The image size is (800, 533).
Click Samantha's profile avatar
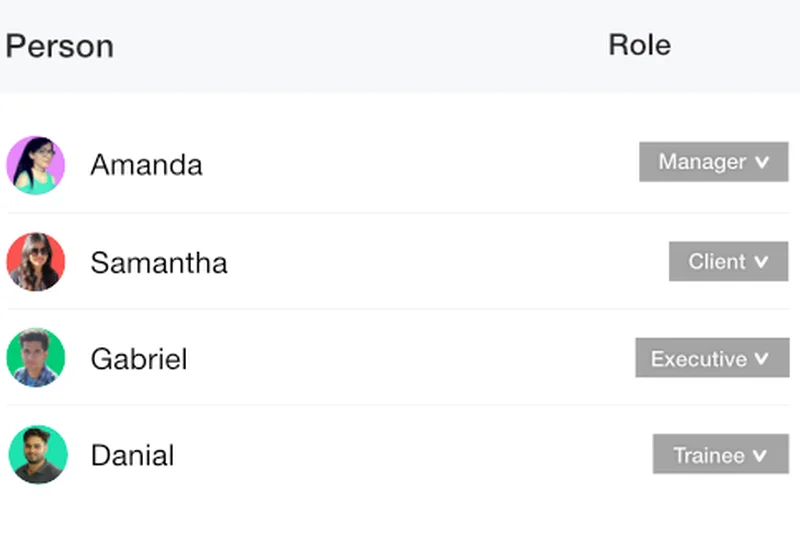coord(36,262)
